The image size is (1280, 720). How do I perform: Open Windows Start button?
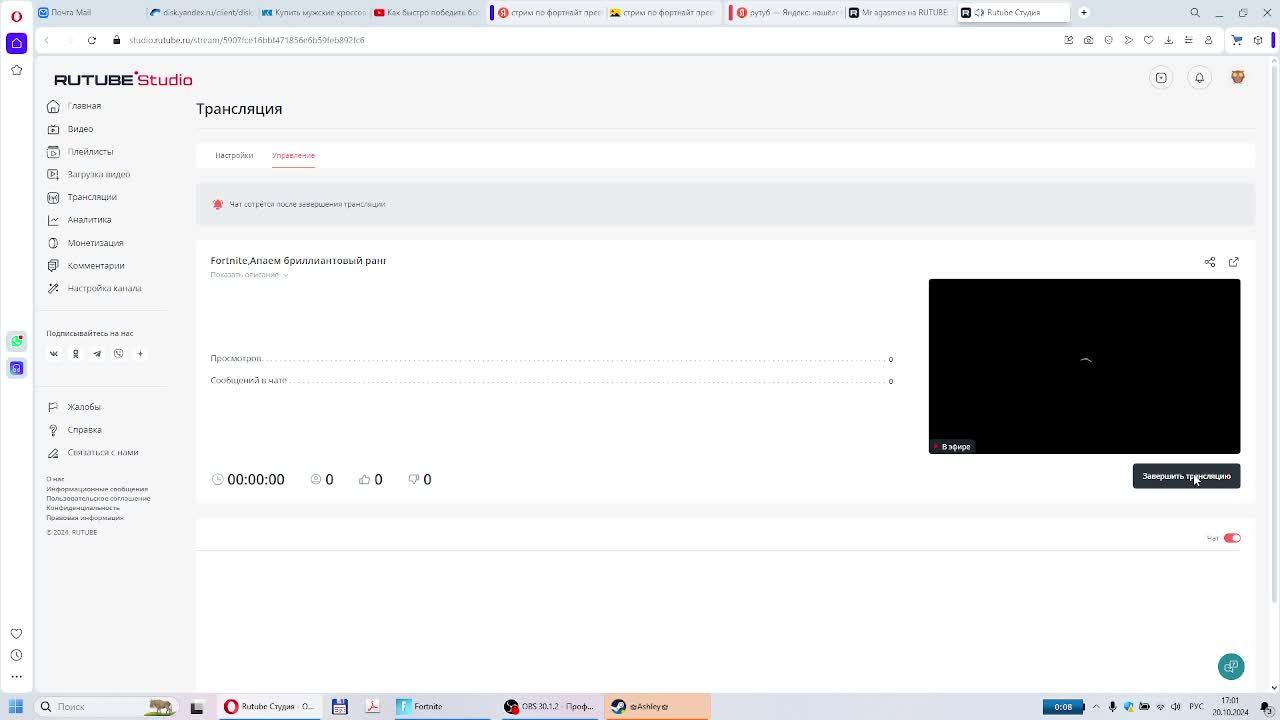(x=15, y=706)
